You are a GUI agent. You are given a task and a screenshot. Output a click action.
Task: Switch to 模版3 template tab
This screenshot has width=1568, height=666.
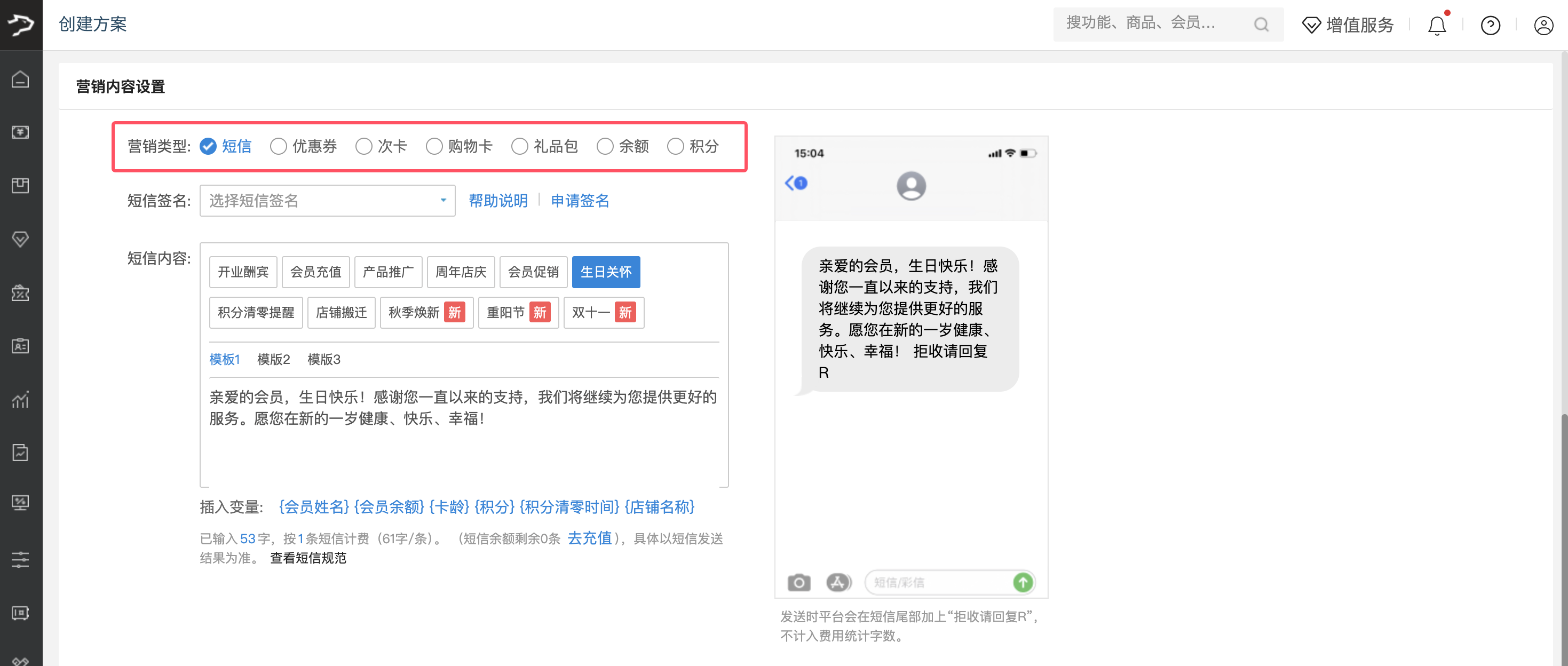pyautogui.click(x=323, y=360)
